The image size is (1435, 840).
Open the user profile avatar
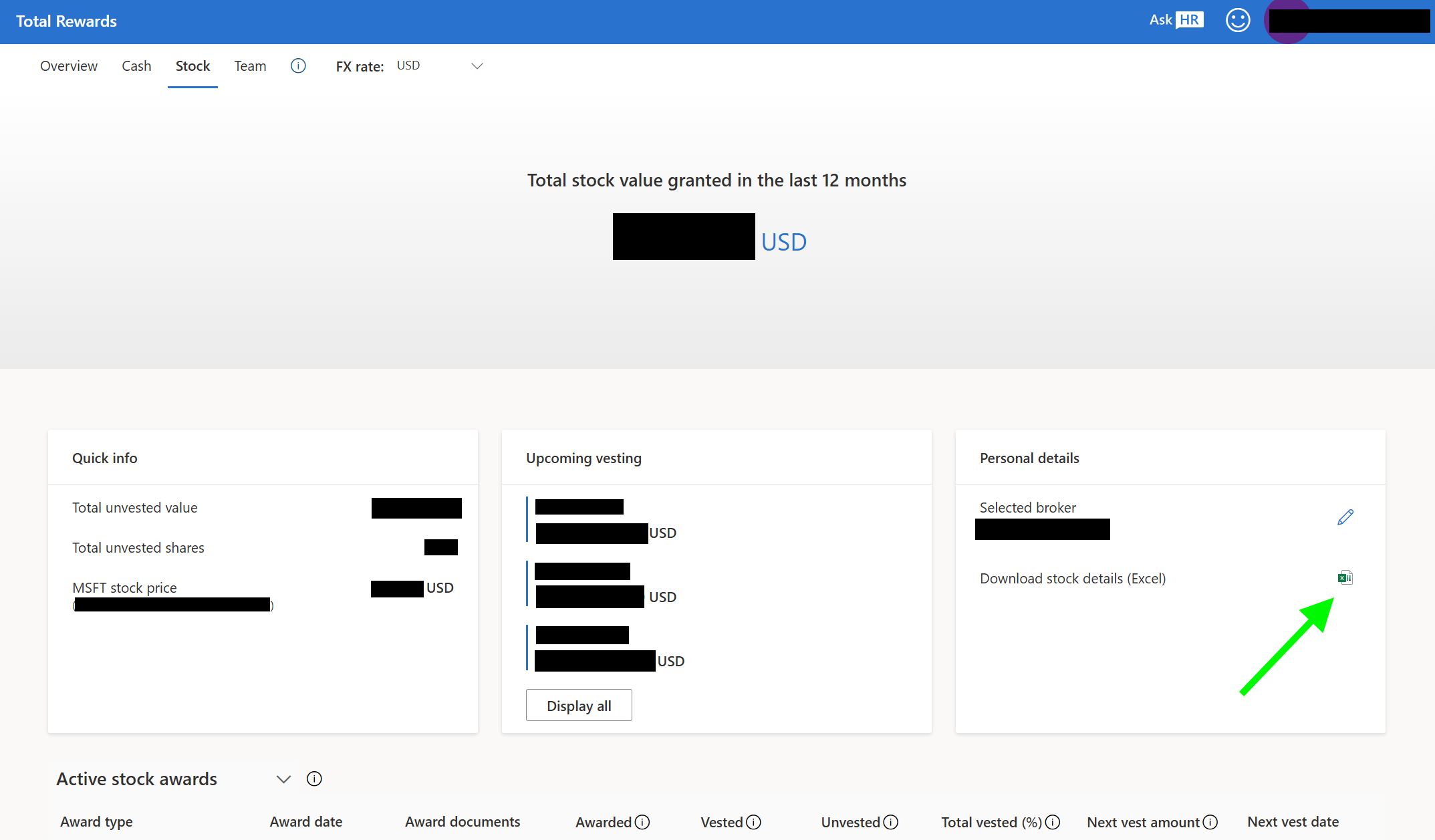point(1287,21)
